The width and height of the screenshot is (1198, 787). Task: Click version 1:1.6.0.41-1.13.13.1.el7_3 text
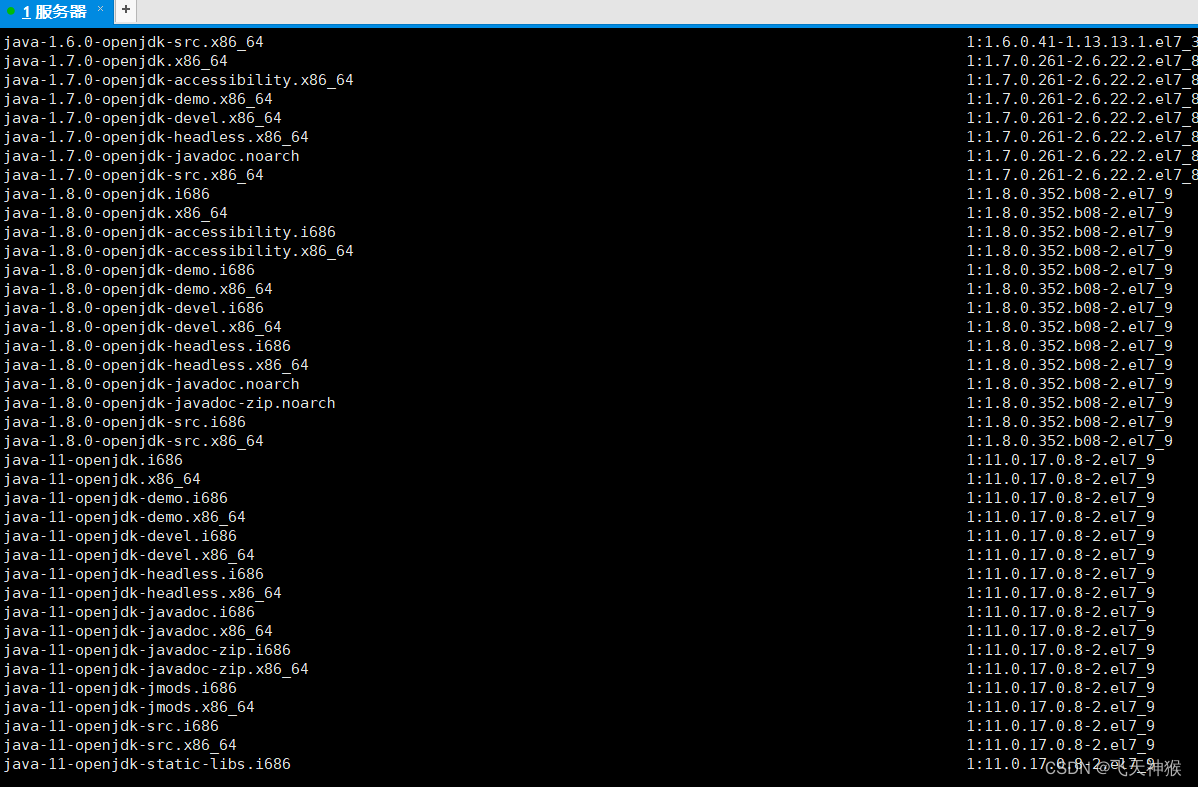click(x=1082, y=42)
